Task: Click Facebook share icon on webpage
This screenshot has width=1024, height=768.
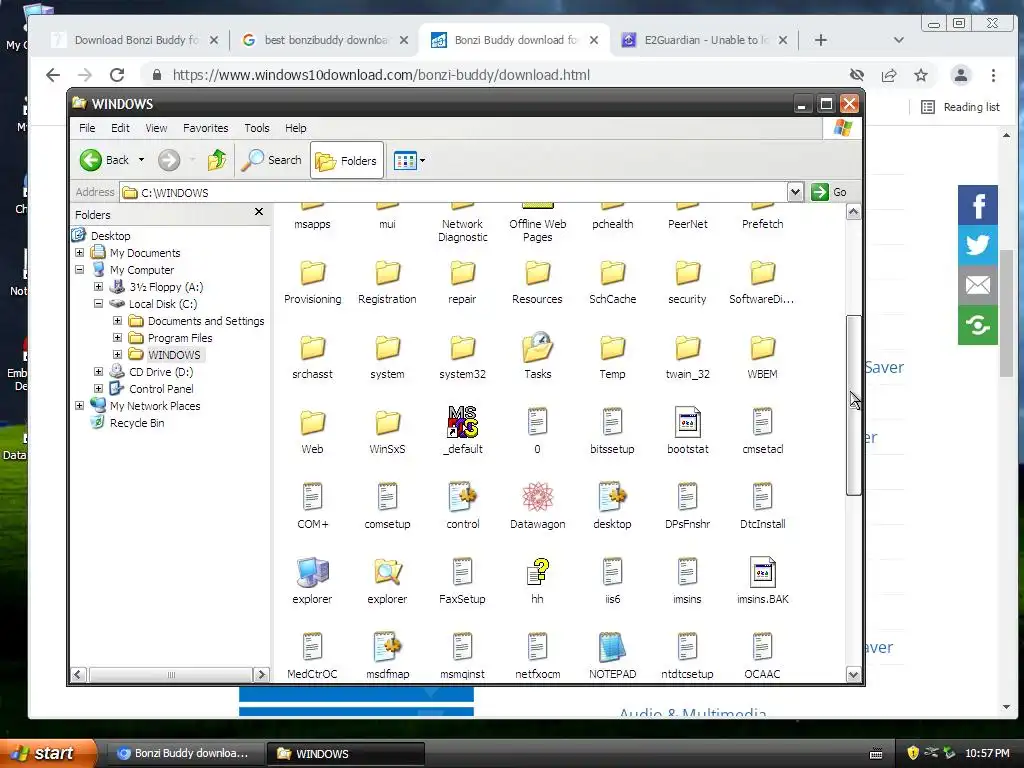Action: point(978,205)
